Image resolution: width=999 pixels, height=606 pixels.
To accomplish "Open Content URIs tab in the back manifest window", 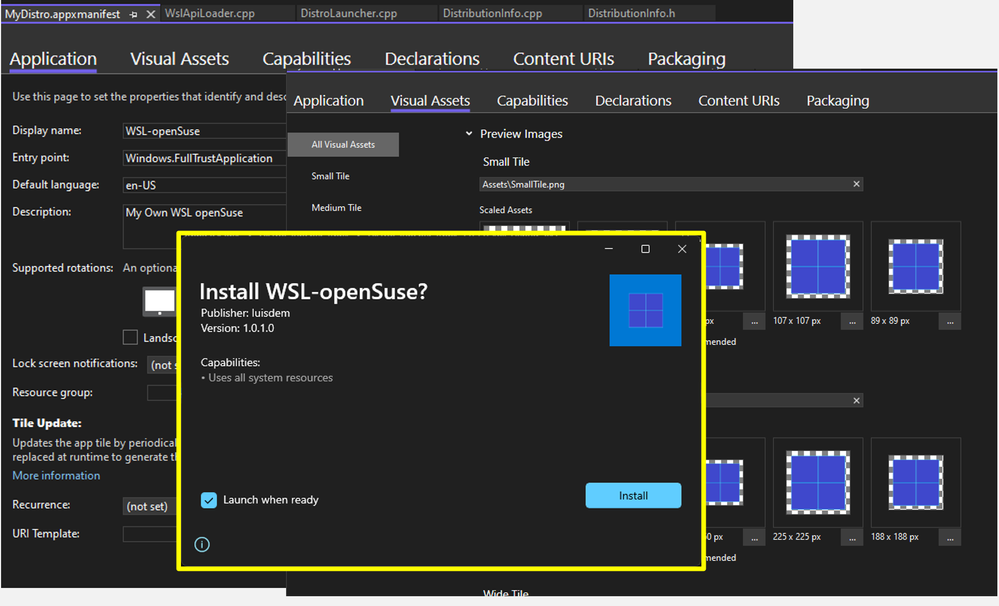I will pos(563,59).
